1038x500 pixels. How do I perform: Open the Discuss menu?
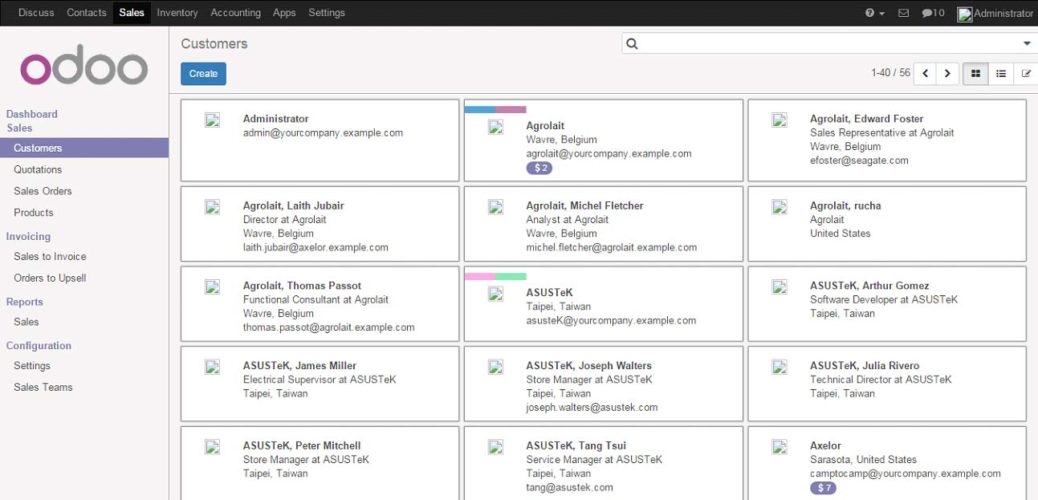pos(36,13)
